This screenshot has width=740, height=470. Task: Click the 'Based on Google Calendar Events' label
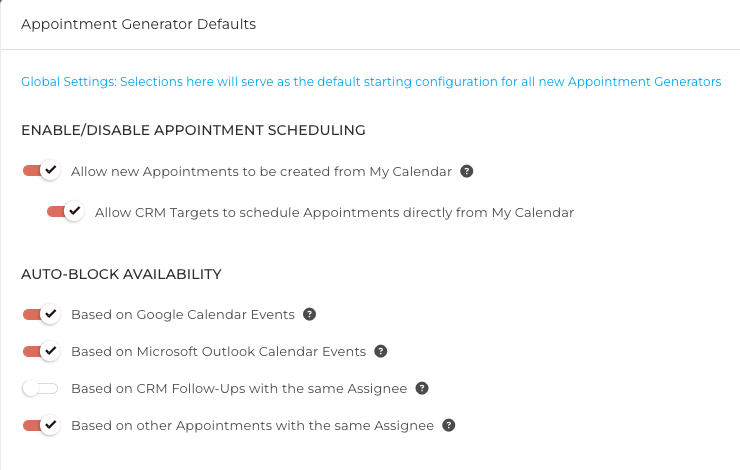click(183, 314)
